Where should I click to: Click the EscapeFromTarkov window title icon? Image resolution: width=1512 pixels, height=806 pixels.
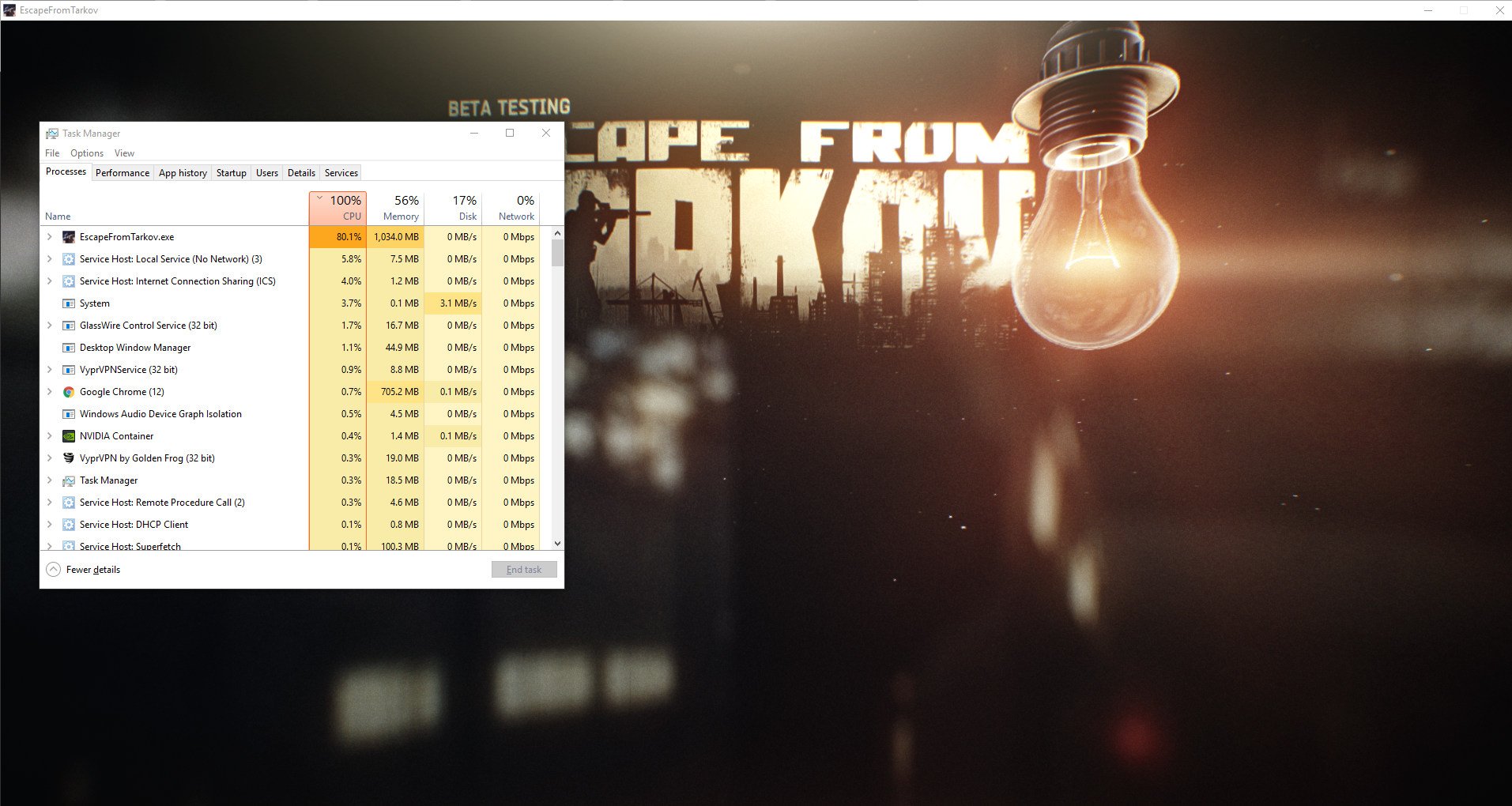(9, 10)
